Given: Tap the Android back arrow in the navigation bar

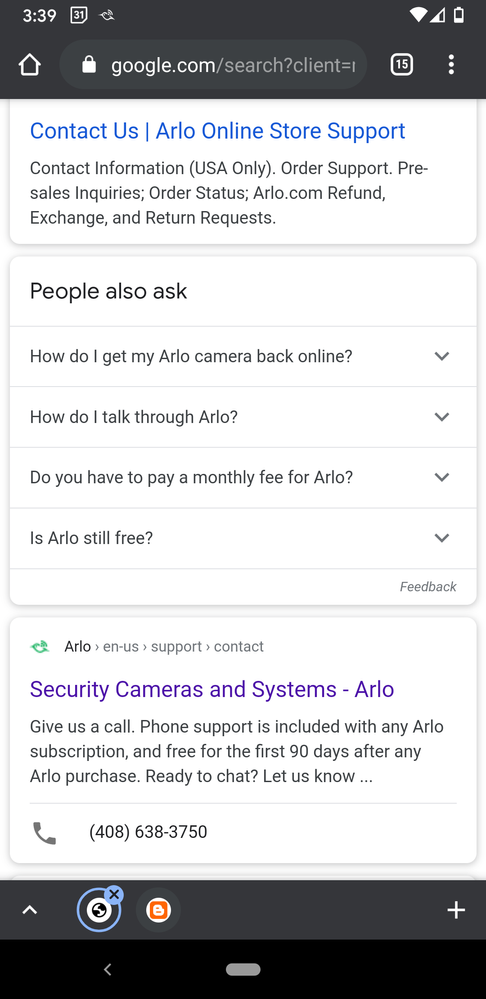Looking at the screenshot, I should point(108,970).
